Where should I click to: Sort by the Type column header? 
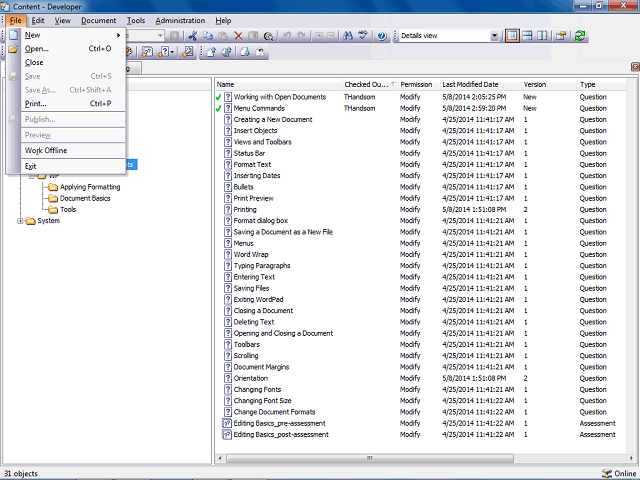602,84
